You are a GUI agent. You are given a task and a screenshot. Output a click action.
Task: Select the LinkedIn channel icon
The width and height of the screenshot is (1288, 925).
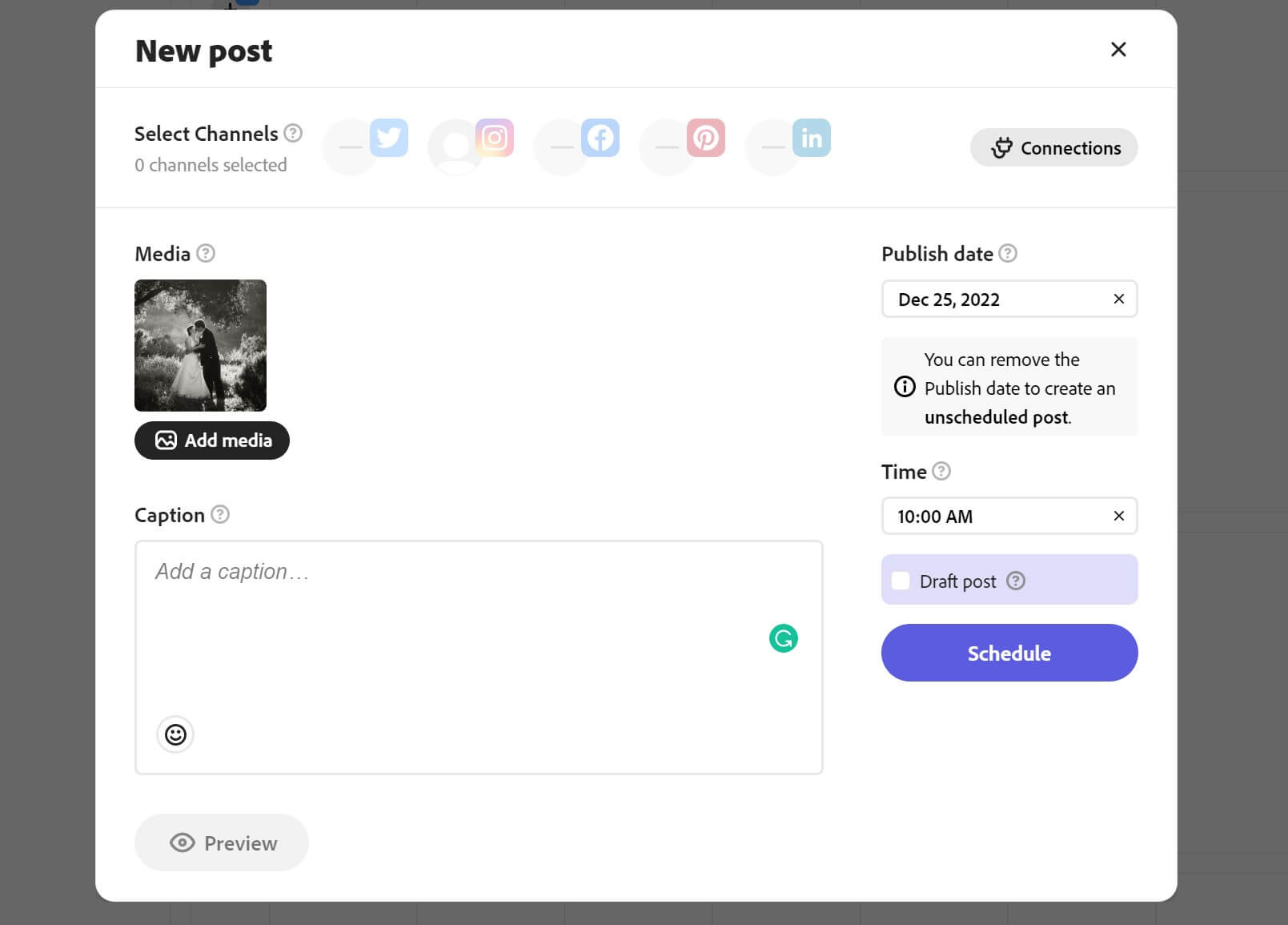pyautogui.click(x=811, y=139)
